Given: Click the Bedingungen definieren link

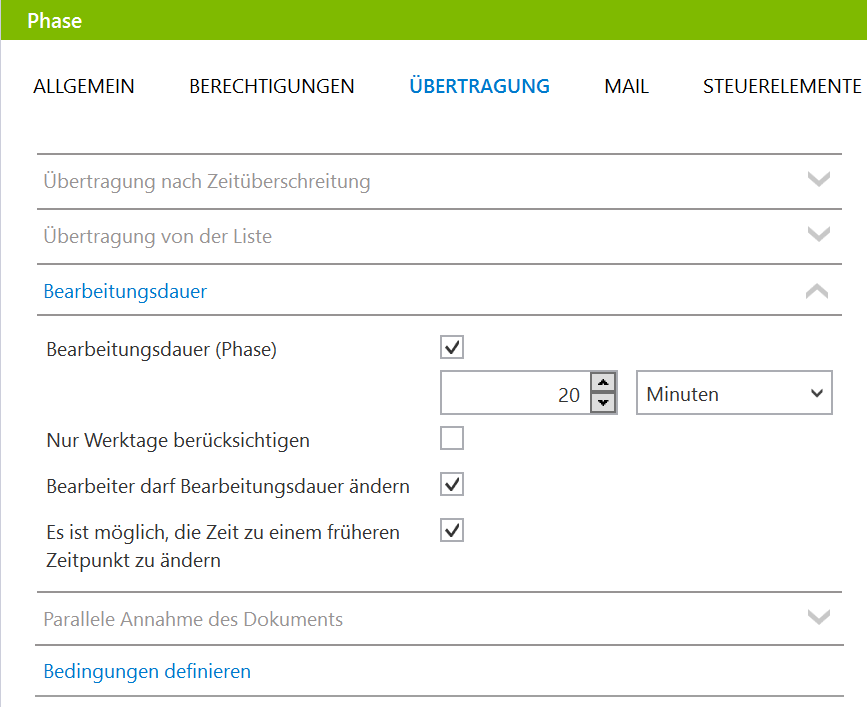Looking at the screenshot, I should click(147, 671).
